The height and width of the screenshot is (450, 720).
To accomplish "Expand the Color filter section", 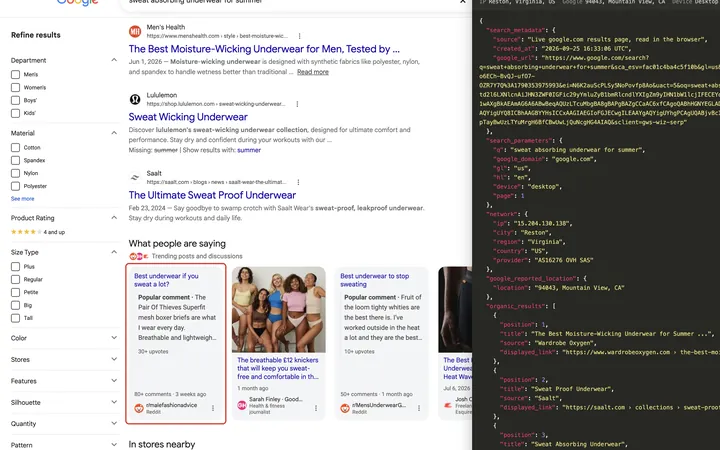I will coord(114,338).
